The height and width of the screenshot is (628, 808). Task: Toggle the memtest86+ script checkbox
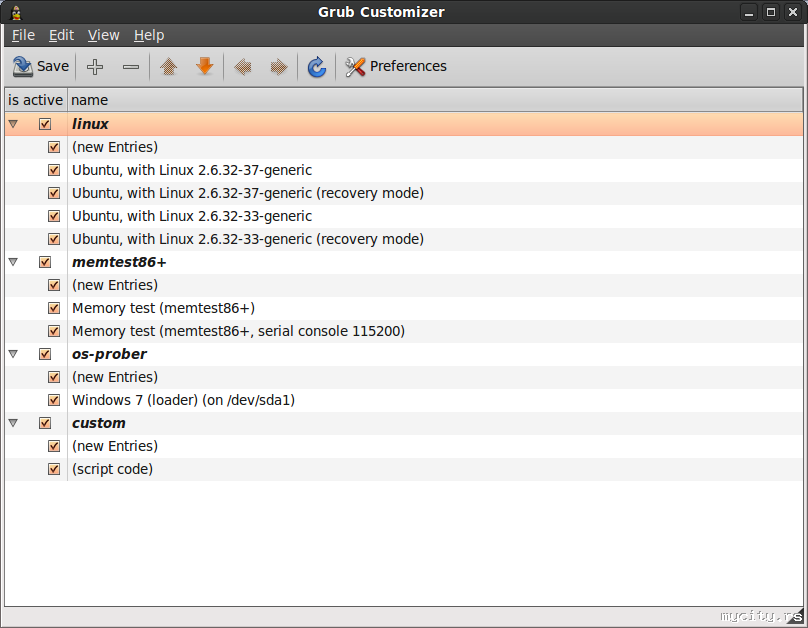point(45,262)
